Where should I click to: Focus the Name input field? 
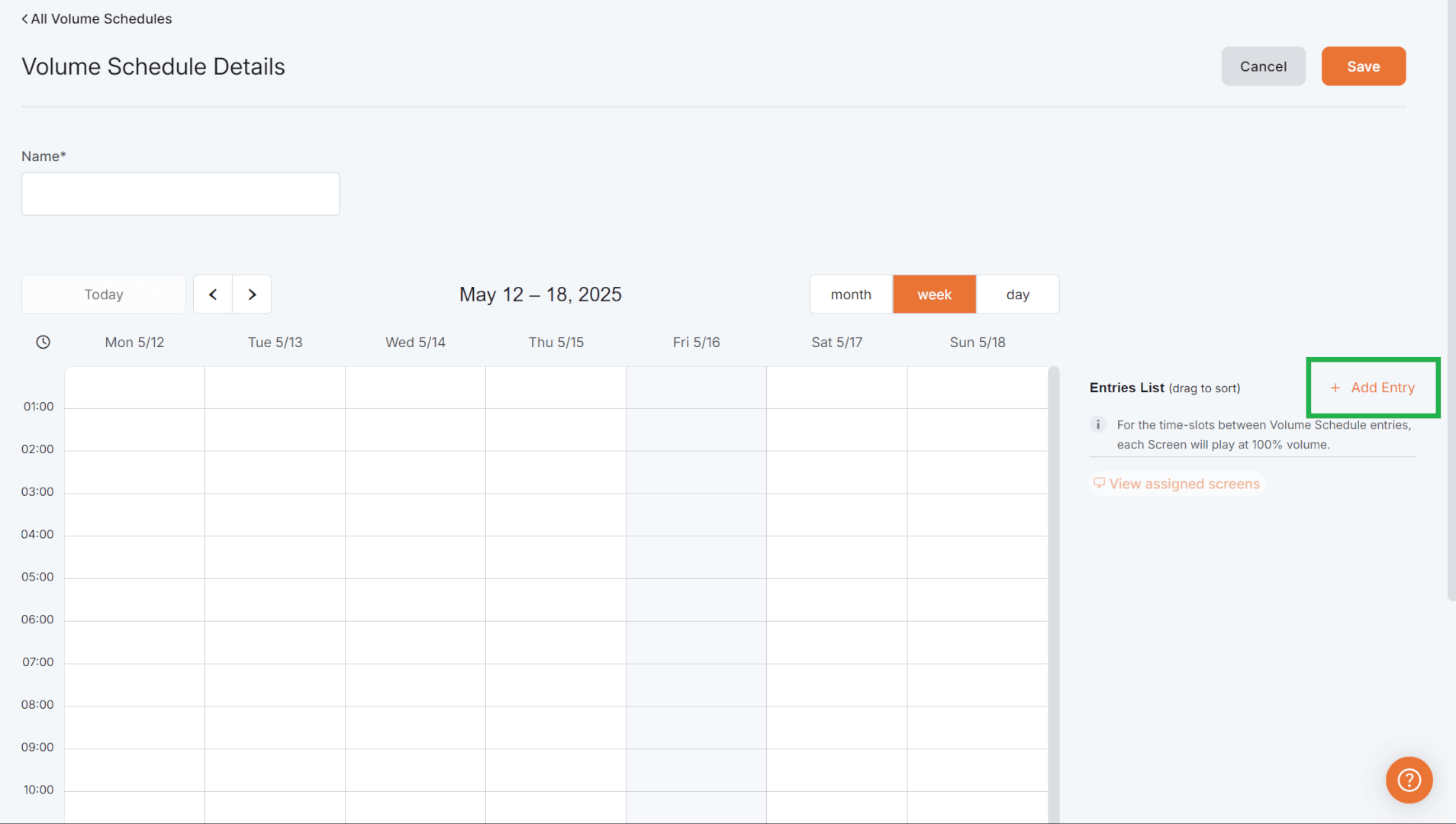click(181, 194)
